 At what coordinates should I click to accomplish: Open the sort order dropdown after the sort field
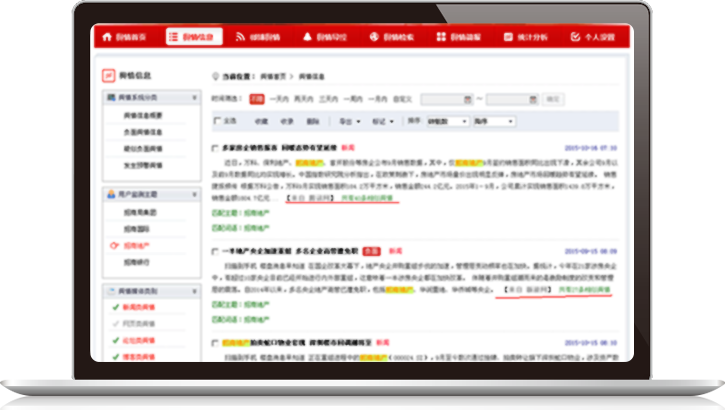[494, 122]
